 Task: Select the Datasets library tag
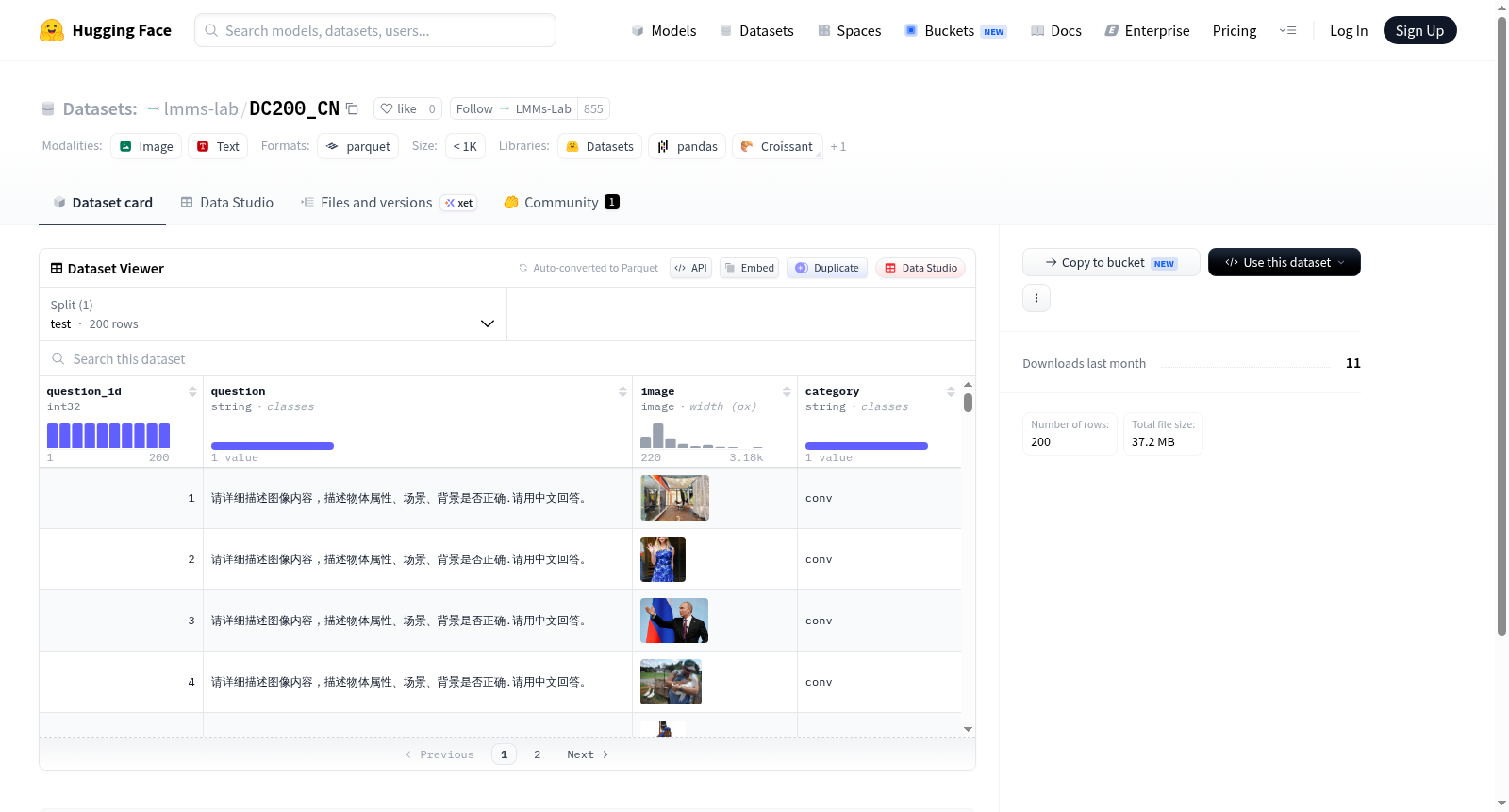click(x=600, y=146)
